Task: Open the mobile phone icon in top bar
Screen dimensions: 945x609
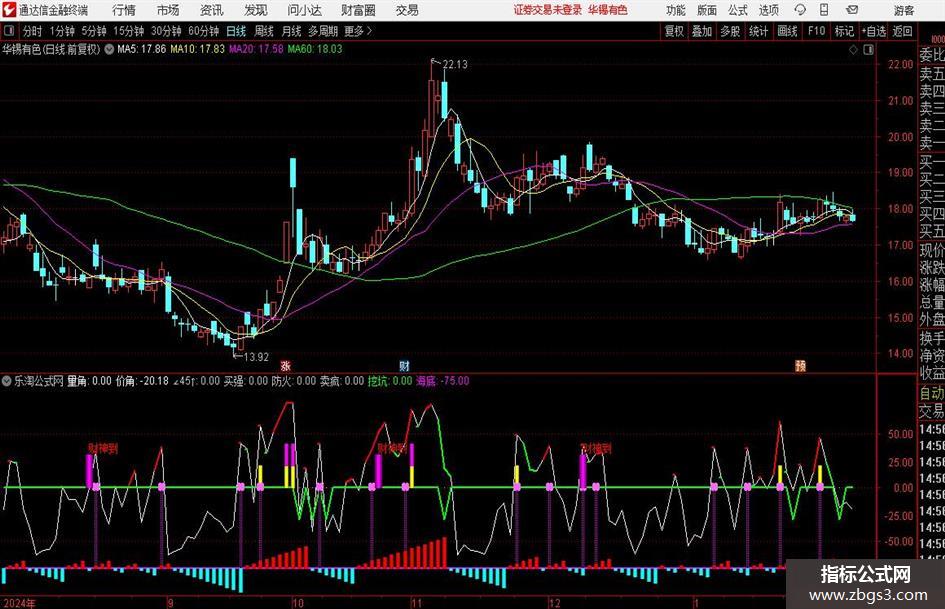Action: coord(824,10)
